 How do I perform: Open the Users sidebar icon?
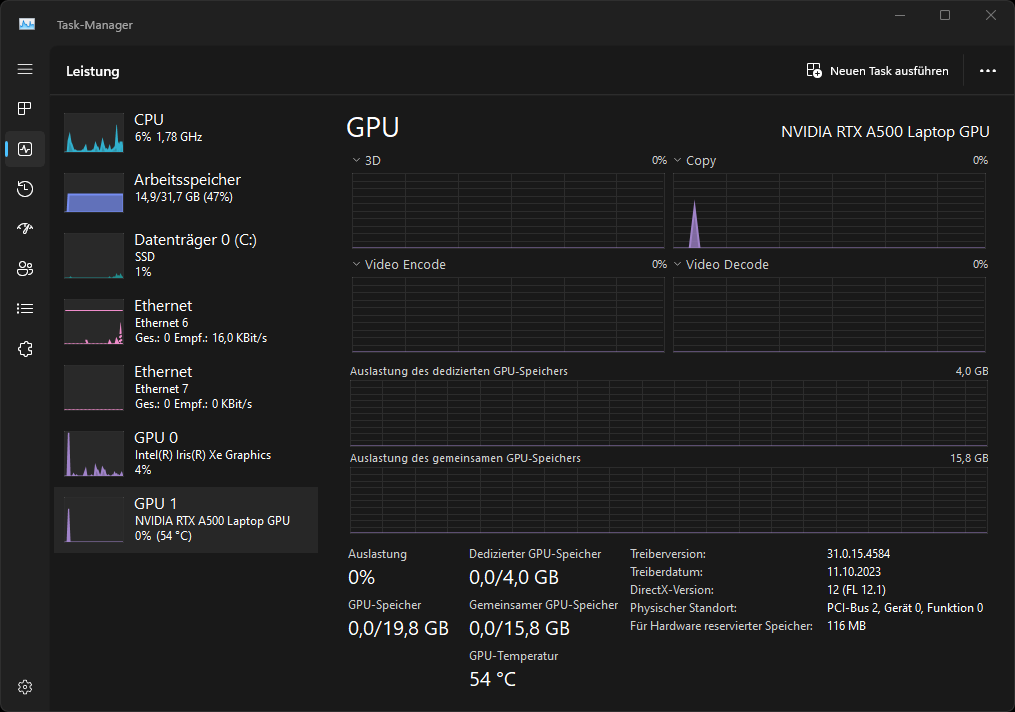point(25,269)
